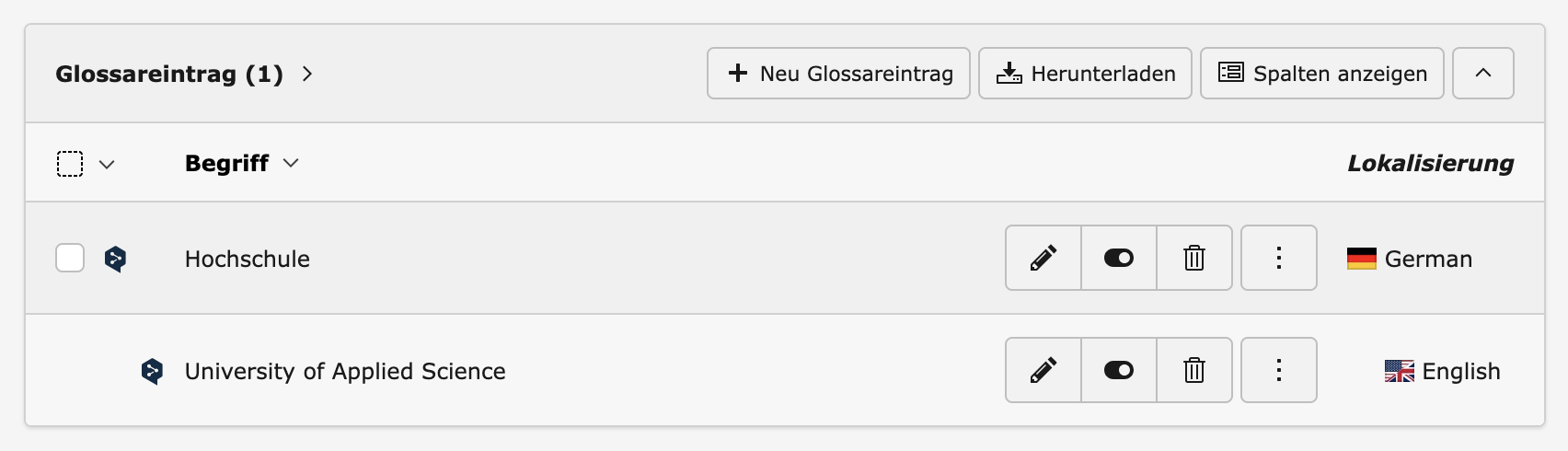Collapse the Glossareintrag table
This screenshot has width=1568, height=451.
coord(1482,73)
